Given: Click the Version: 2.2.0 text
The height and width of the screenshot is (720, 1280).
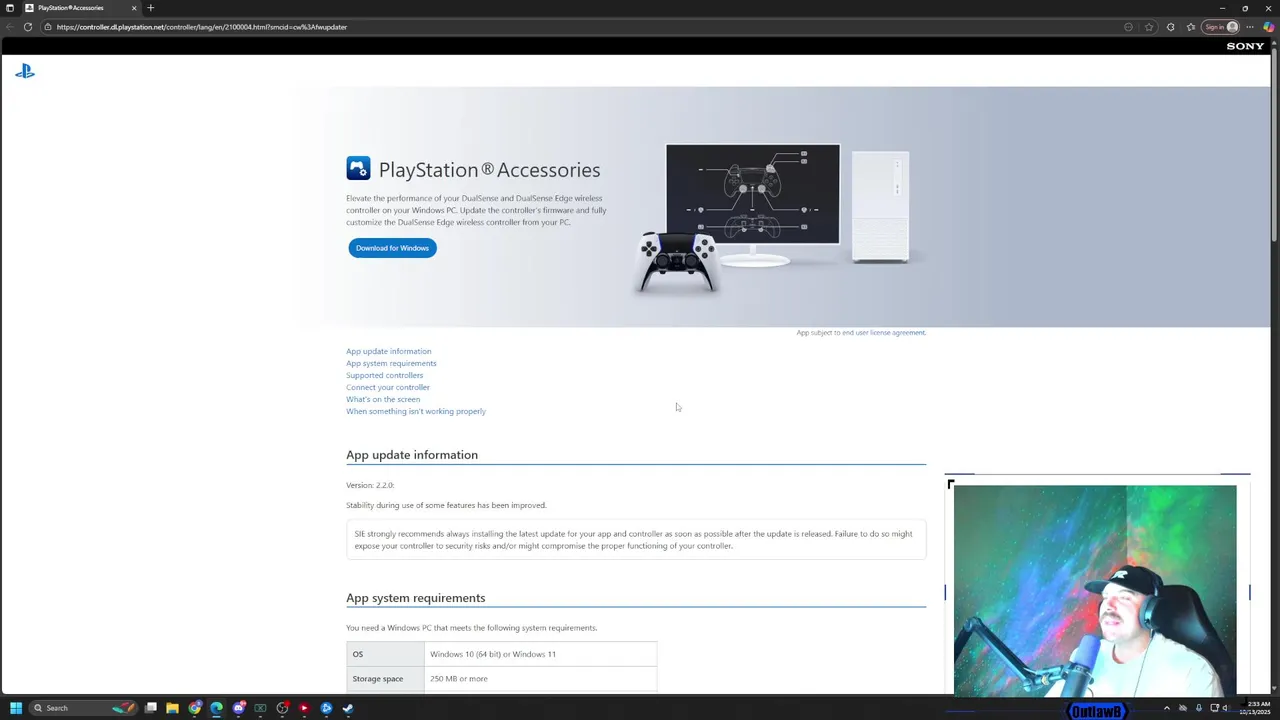Looking at the screenshot, I should click(x=370, y=485).
